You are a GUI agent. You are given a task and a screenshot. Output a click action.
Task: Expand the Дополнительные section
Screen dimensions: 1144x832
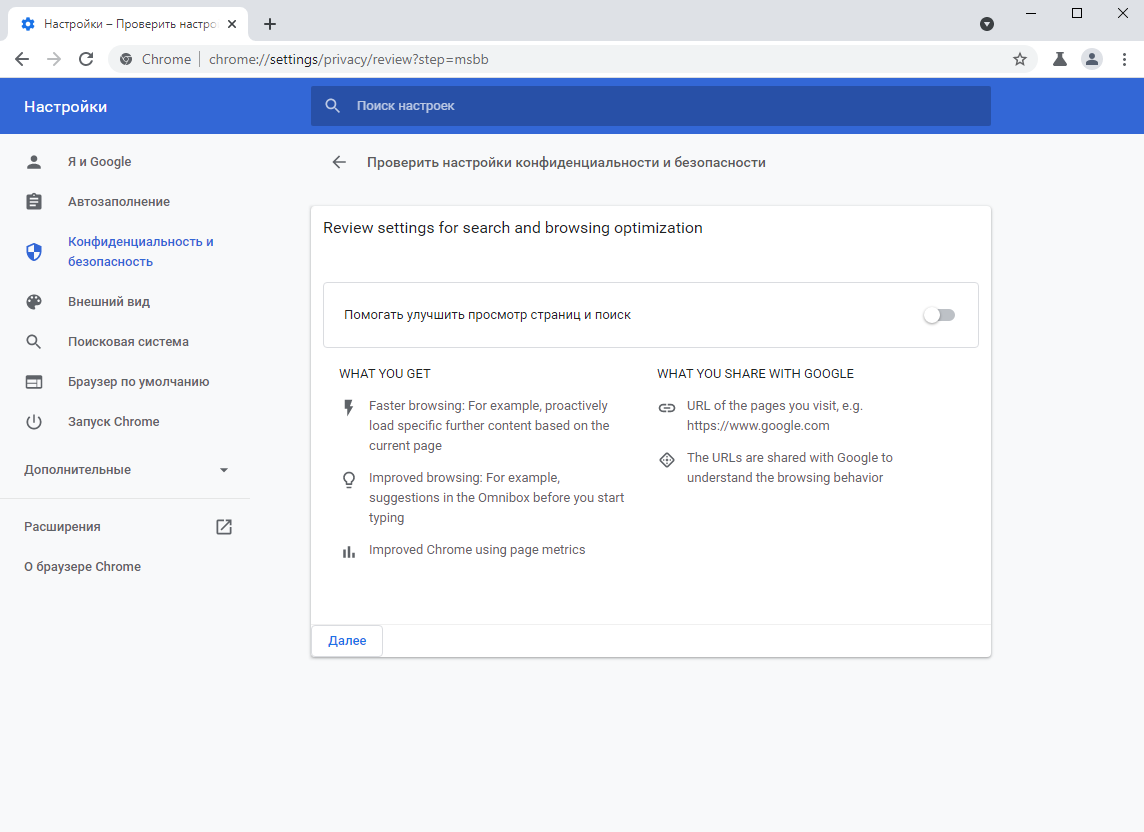127,470
